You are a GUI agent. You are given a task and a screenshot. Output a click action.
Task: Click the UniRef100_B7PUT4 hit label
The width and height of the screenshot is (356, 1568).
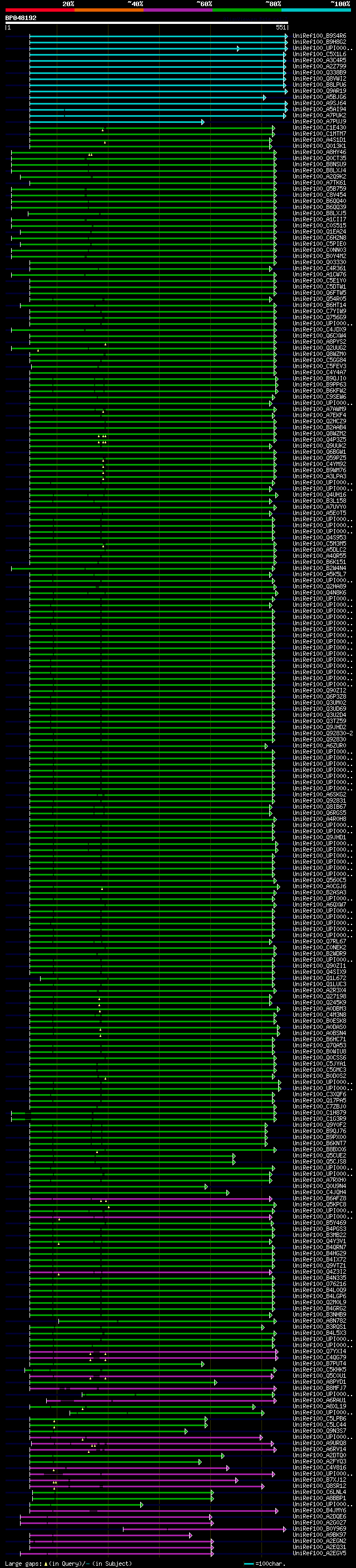tap(319, 1363)
